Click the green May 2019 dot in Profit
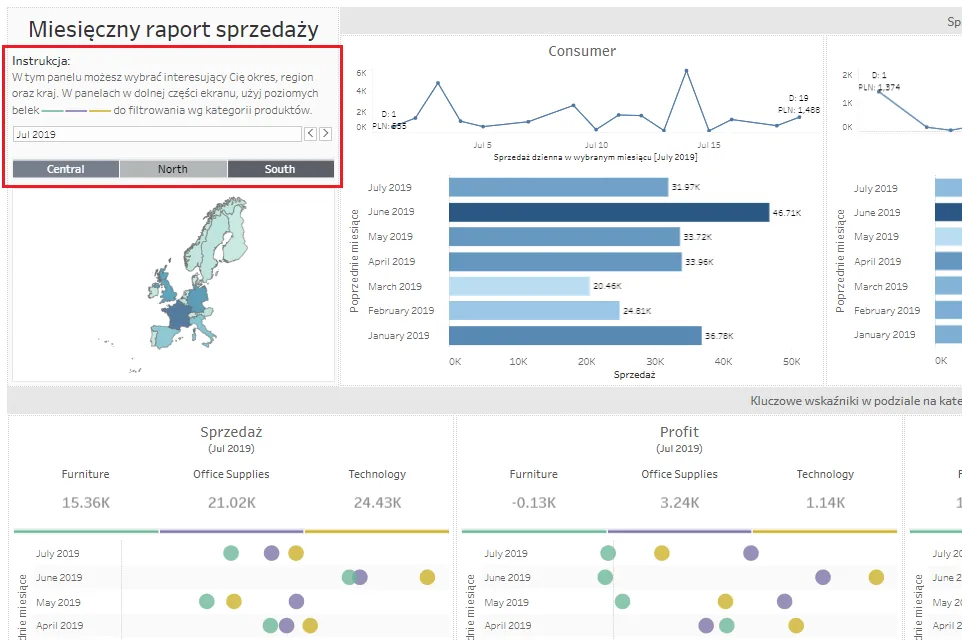962x640 pixels. pos(622,601)
